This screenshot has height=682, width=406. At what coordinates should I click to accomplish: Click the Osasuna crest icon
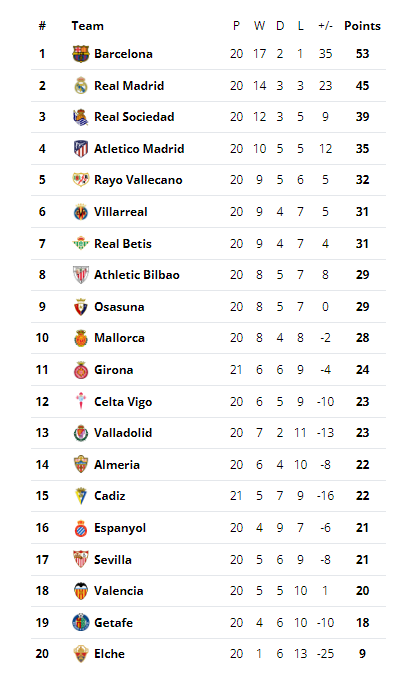coord(81,307)
